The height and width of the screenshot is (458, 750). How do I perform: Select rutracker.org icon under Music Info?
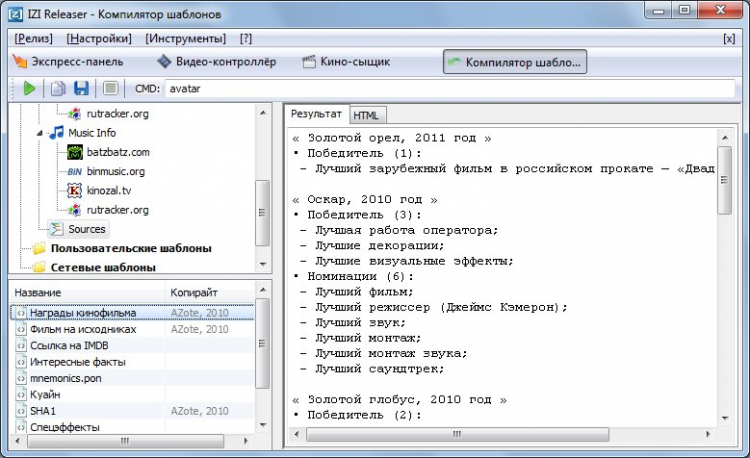[74, 210]
